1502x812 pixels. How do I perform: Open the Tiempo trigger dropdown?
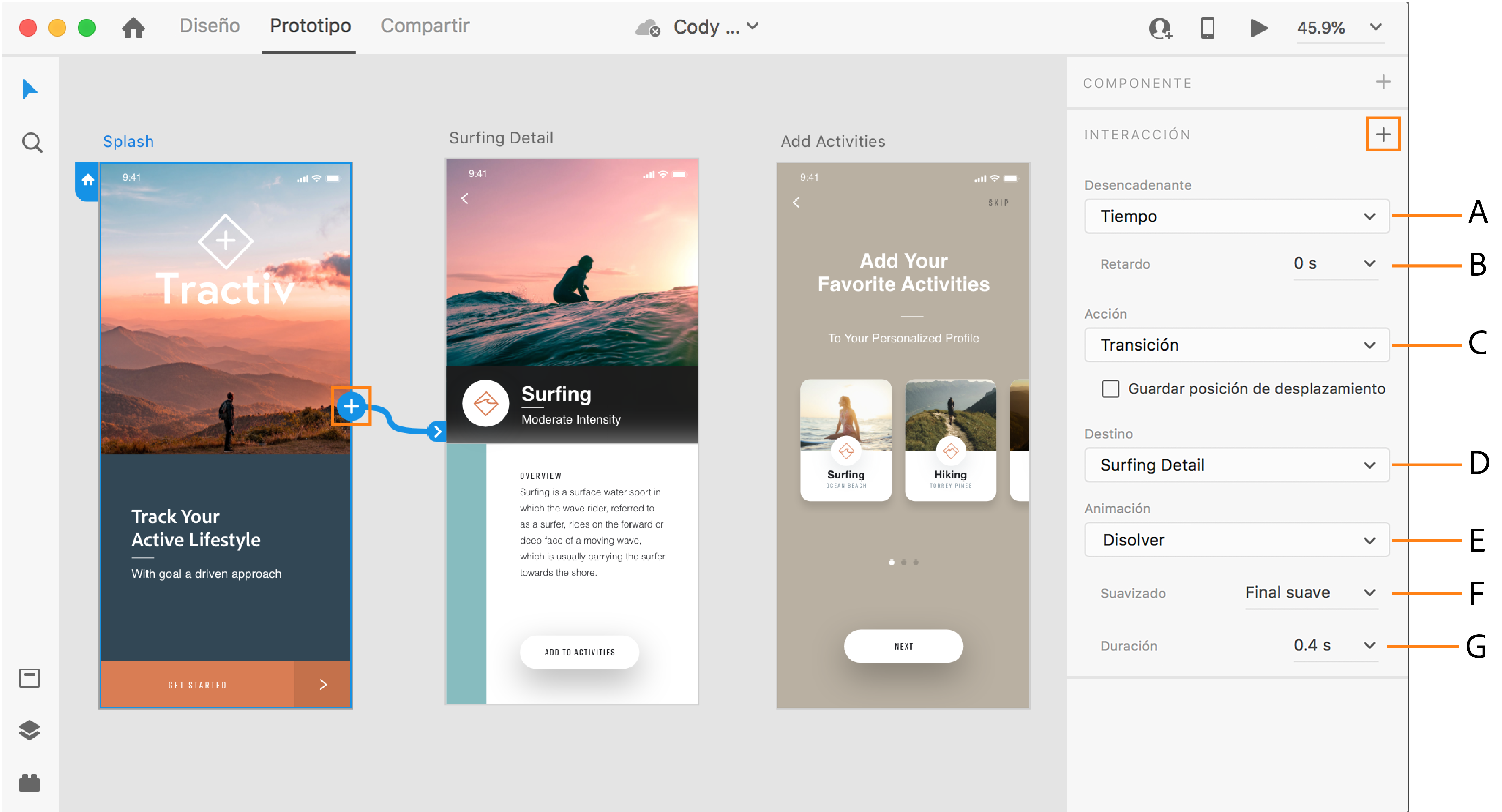coord(1236,216)
